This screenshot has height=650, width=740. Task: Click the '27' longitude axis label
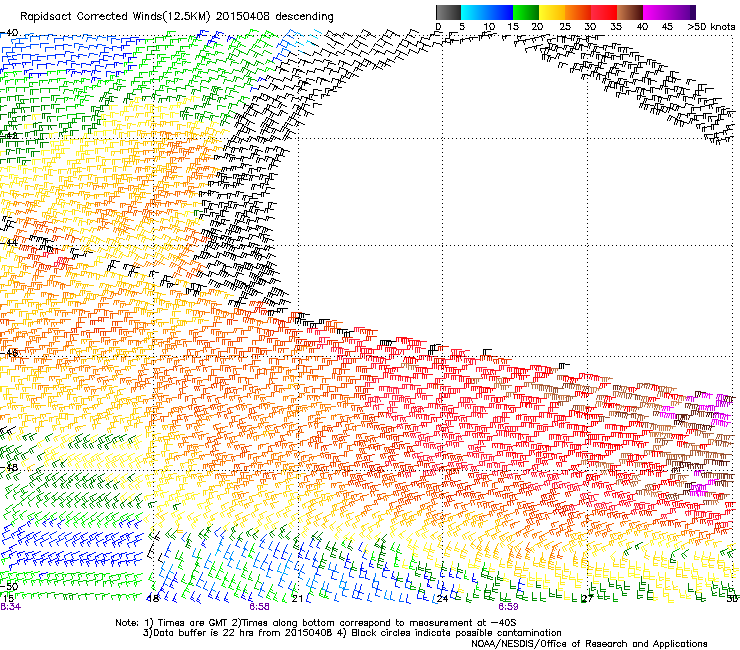tap(587, 599)
